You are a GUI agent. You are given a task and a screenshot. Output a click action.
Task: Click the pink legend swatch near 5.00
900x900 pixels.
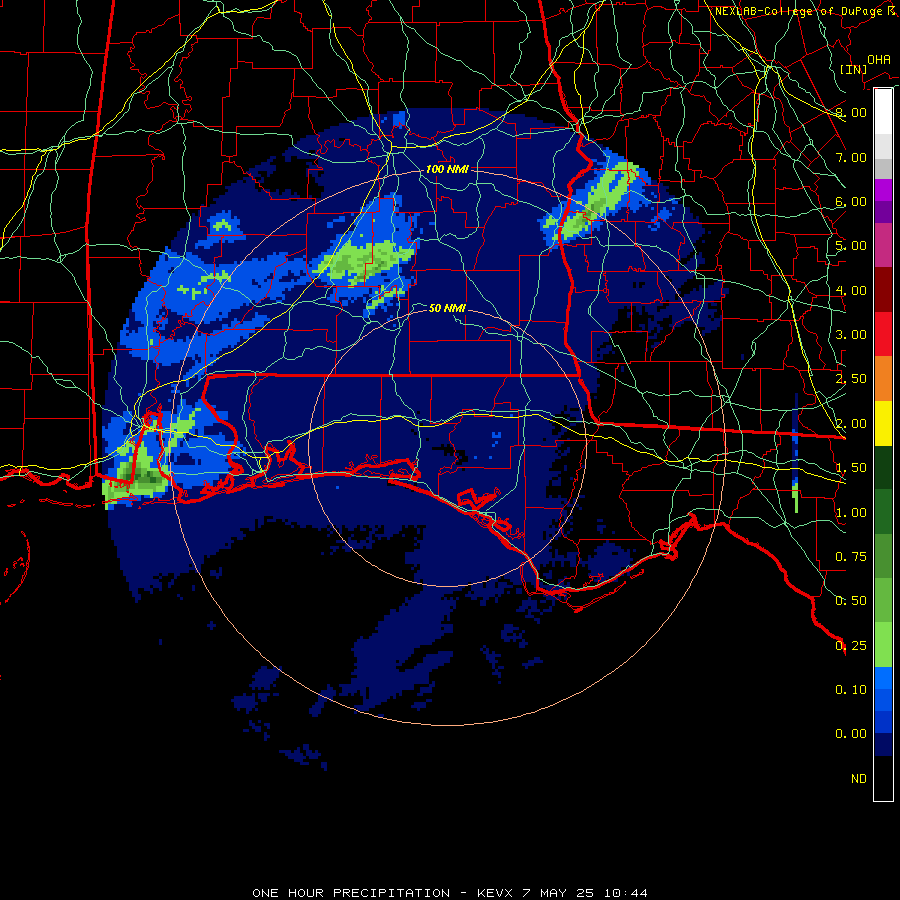coord(883,245)
